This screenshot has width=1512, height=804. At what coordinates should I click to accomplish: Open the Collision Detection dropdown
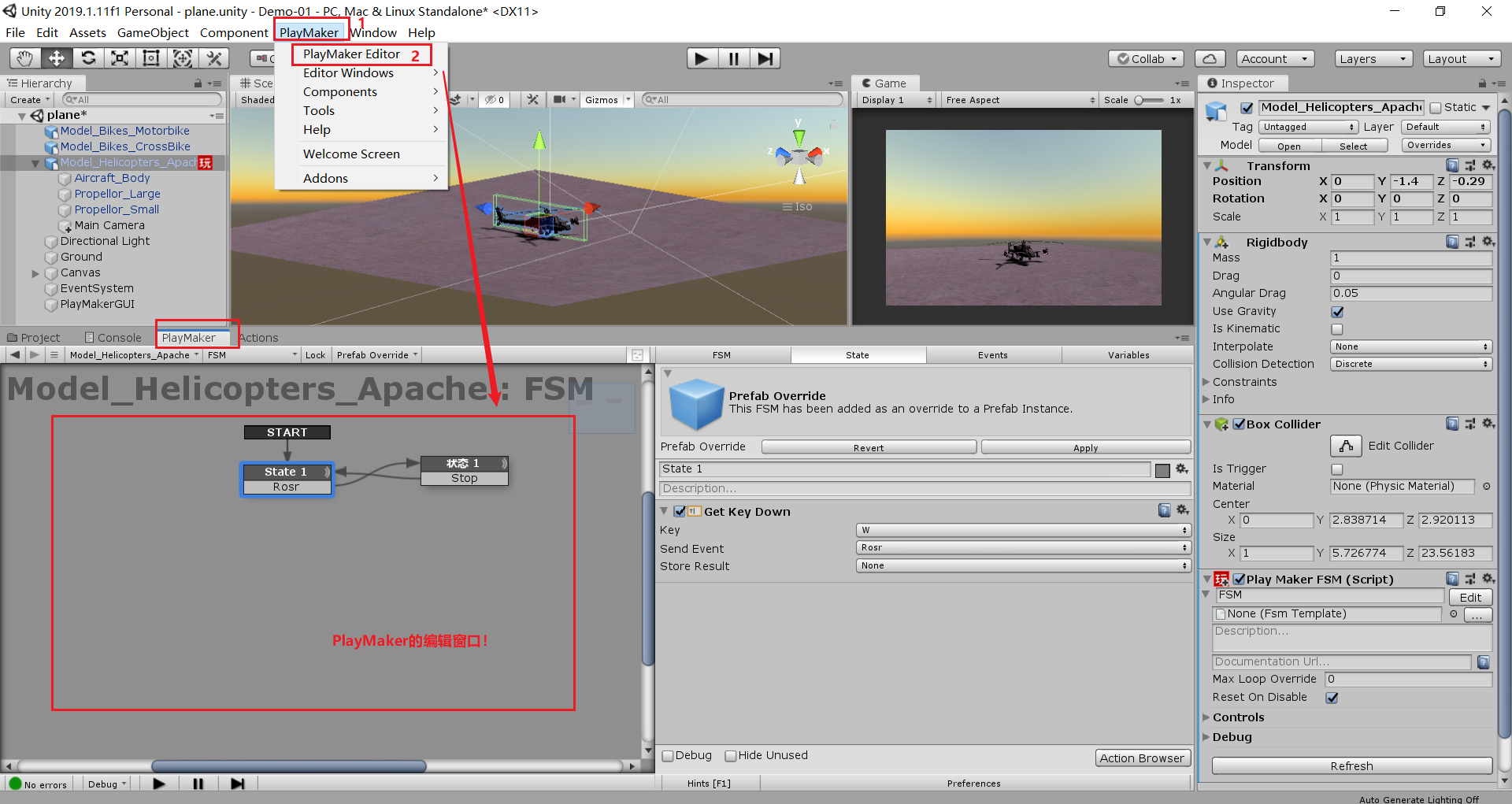coord(1410,364)
